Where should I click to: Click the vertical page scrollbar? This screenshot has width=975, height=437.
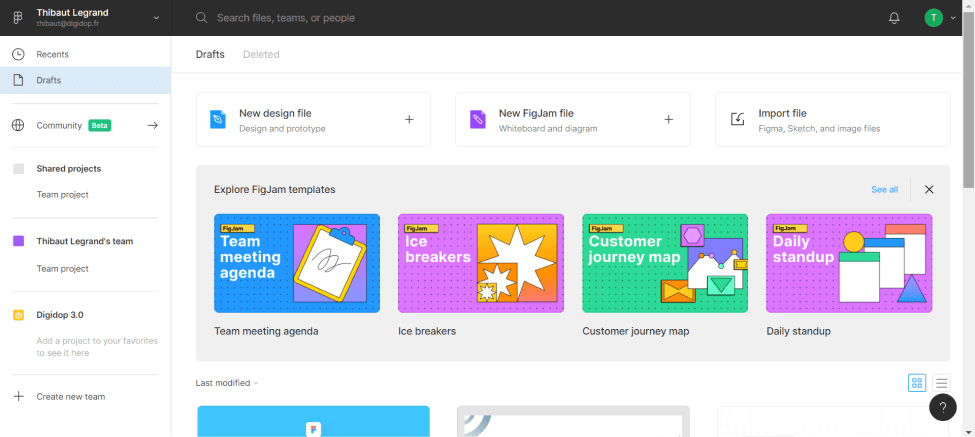click(x=969, y=99)
